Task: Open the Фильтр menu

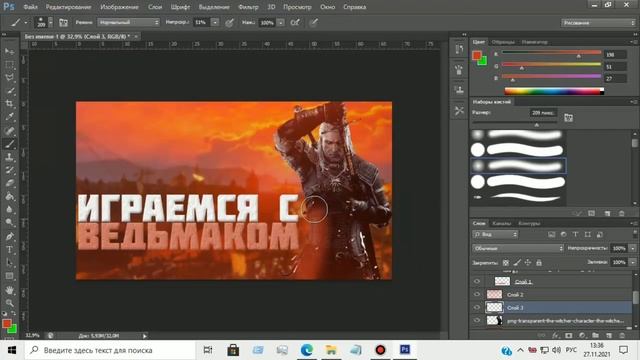Action: [248, 7]
